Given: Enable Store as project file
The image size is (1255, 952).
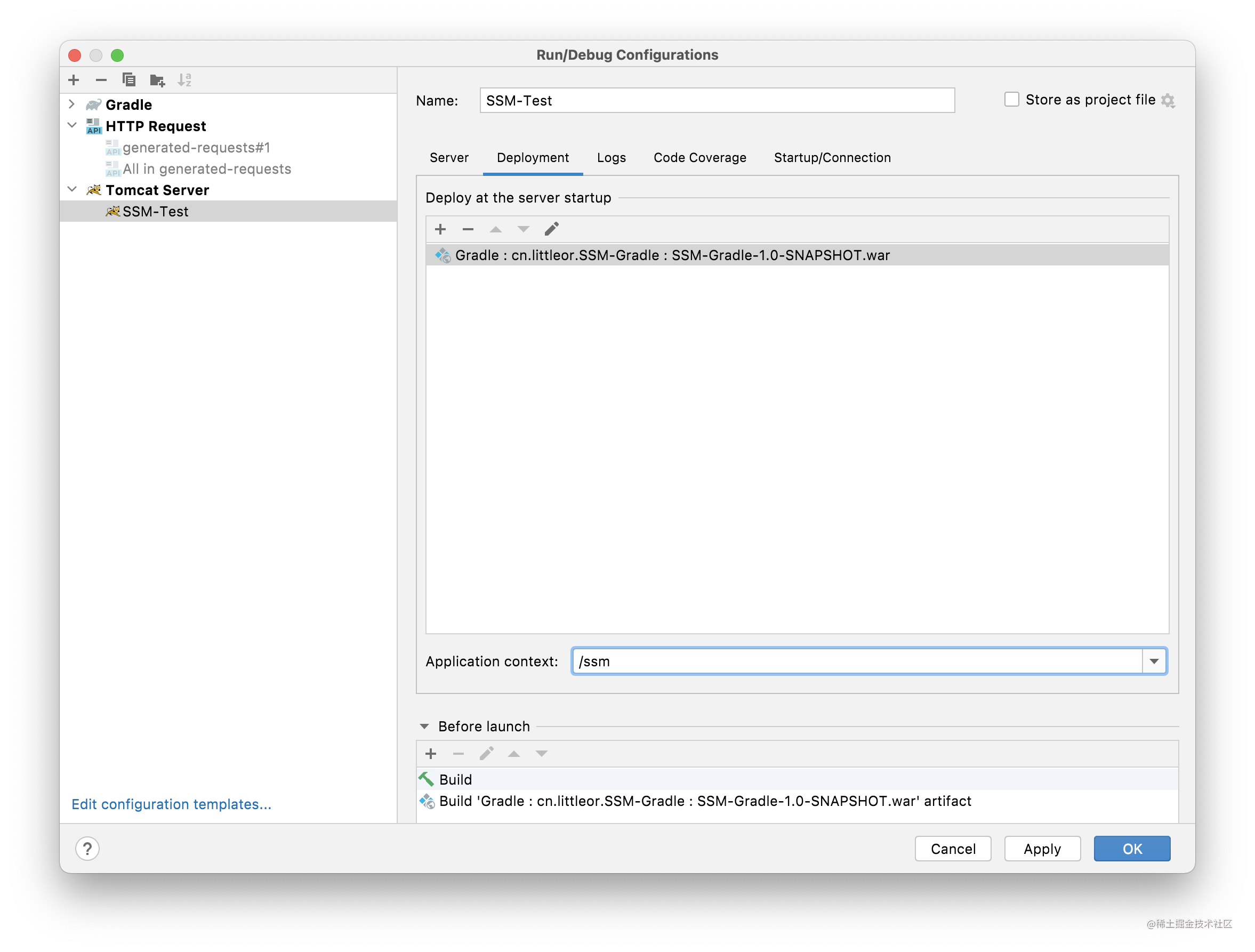Looking at the screenshot, I should [1011, 100].
